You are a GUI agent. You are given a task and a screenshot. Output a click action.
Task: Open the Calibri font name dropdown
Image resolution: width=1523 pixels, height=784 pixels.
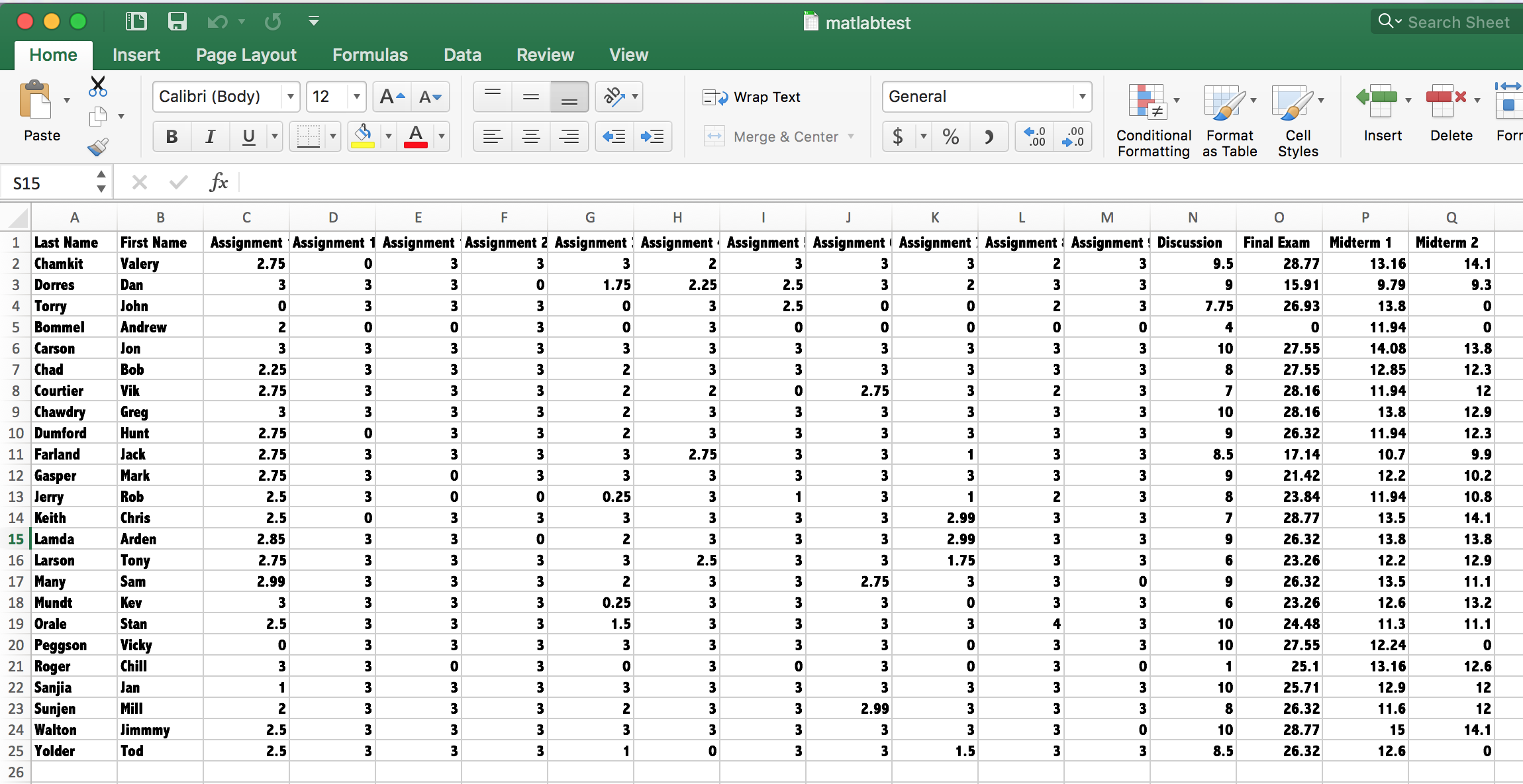coord(290,97)
